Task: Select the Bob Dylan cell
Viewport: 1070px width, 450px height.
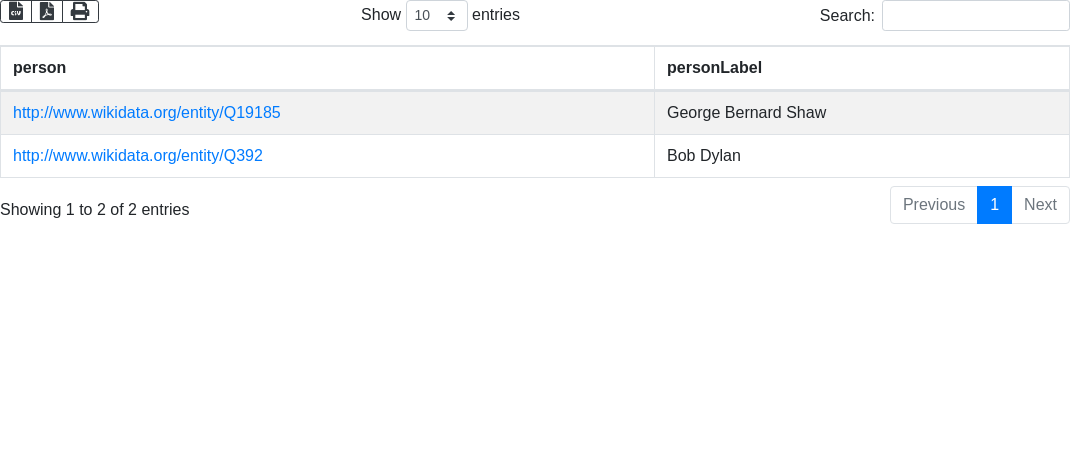Action: 704,156
